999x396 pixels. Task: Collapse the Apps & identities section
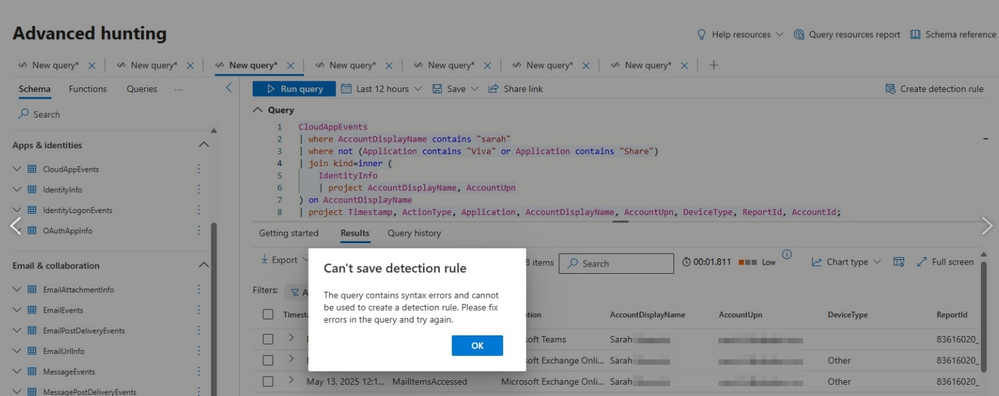click(204, 145)
